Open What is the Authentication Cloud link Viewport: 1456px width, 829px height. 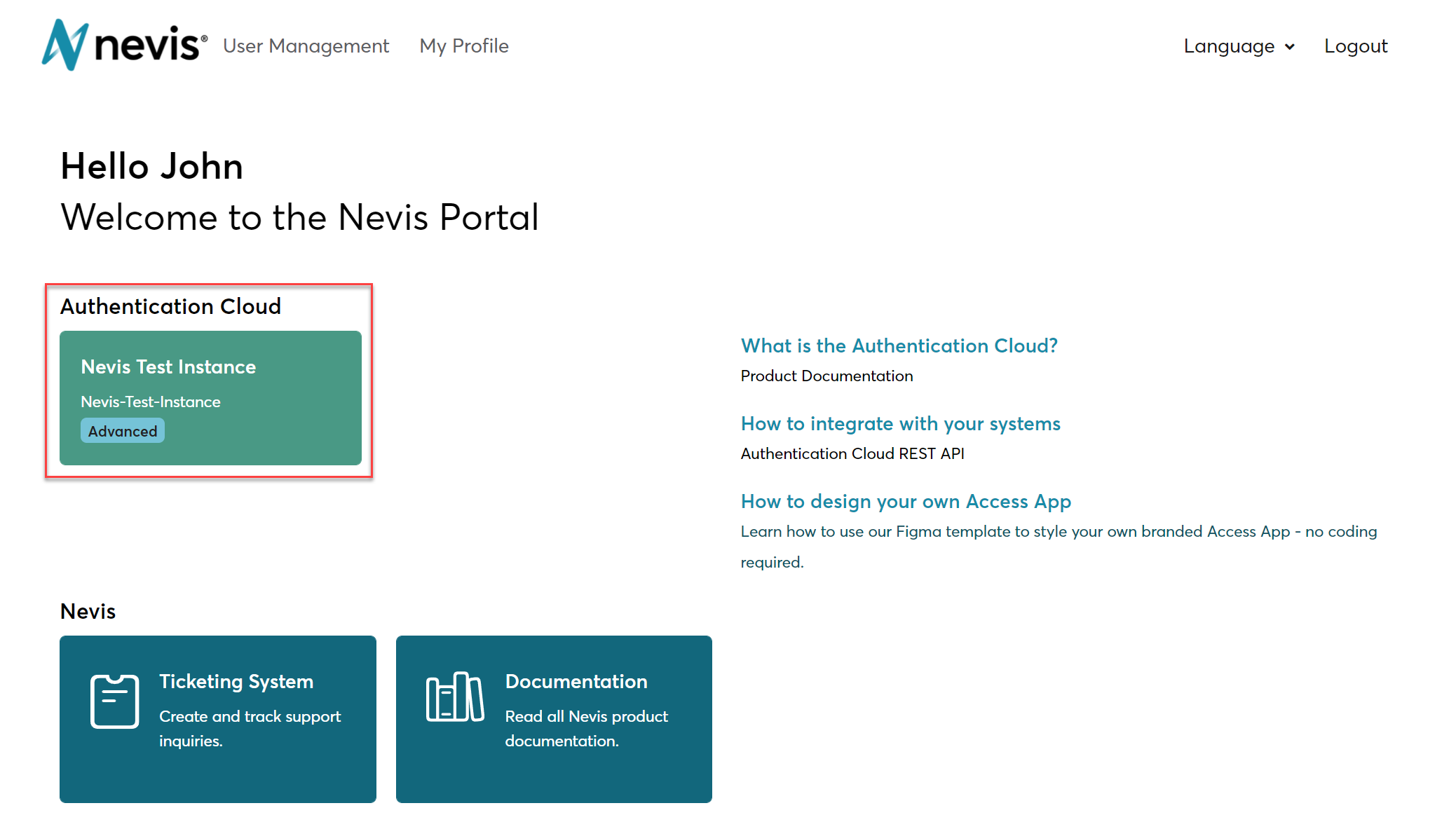[899, 345]
